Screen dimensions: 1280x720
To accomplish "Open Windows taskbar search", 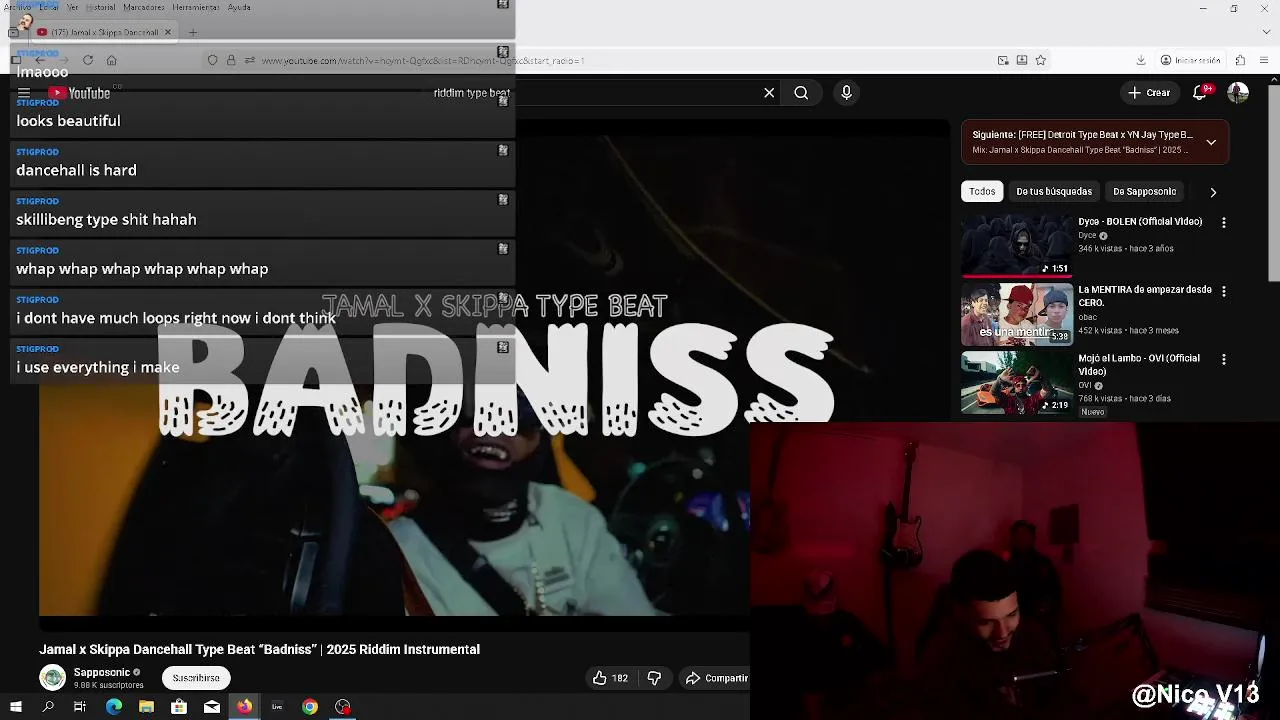I will pyautogui.click(x=48, y=707).
